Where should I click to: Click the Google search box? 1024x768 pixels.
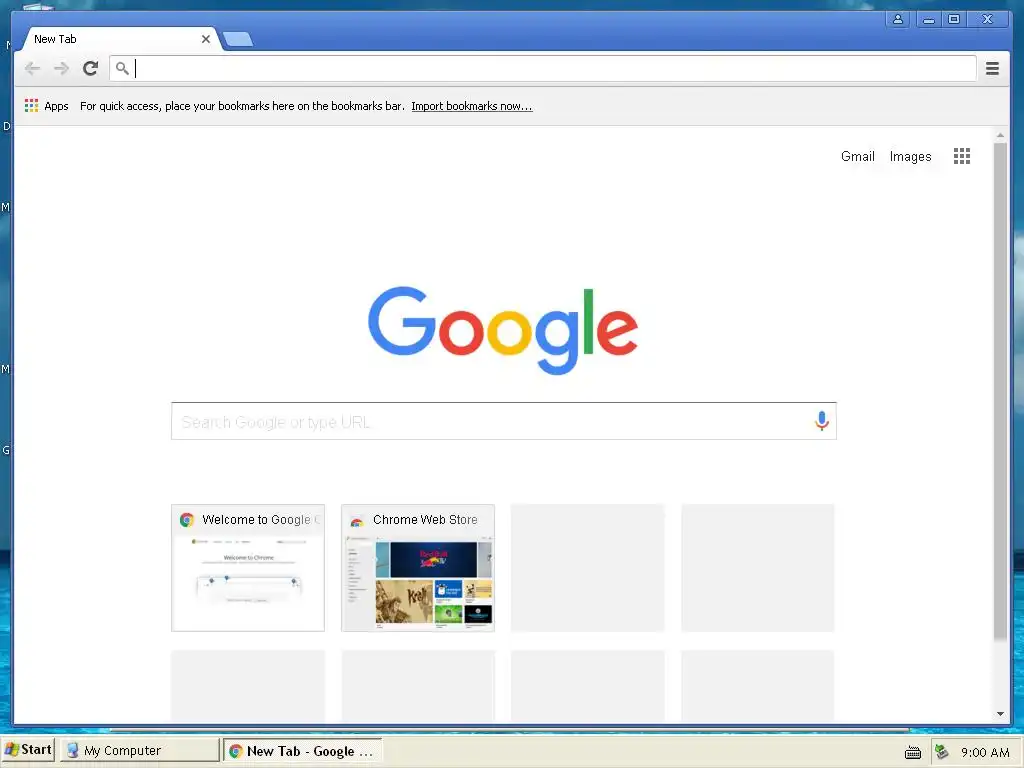504,421
